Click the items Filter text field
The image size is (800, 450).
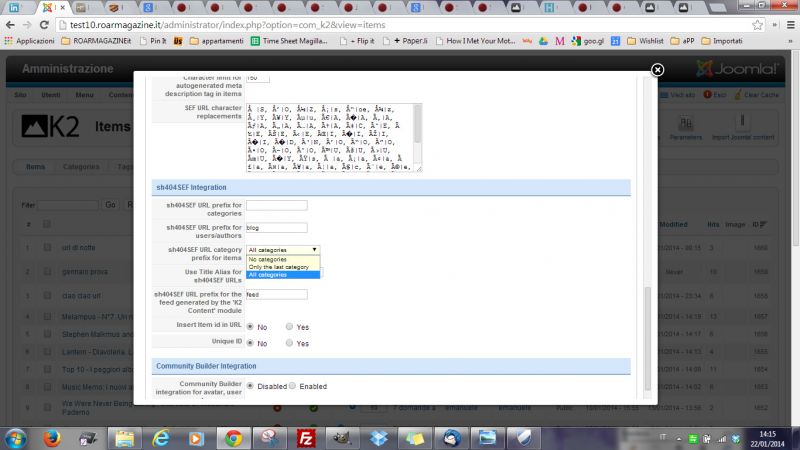67,205
